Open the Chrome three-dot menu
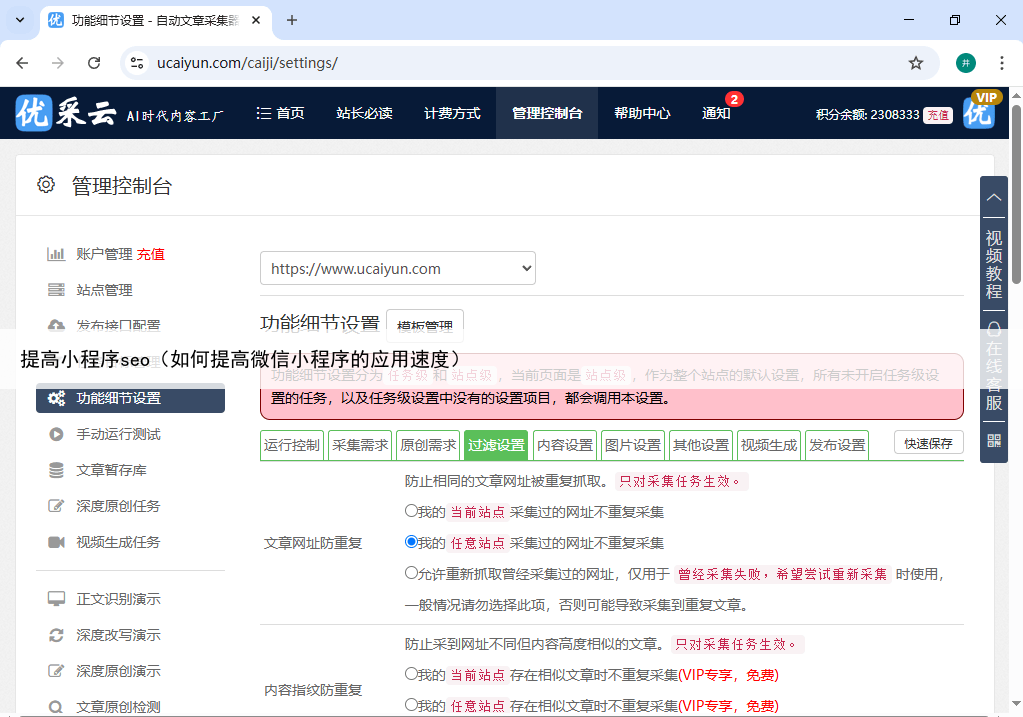 [1001, 63]
